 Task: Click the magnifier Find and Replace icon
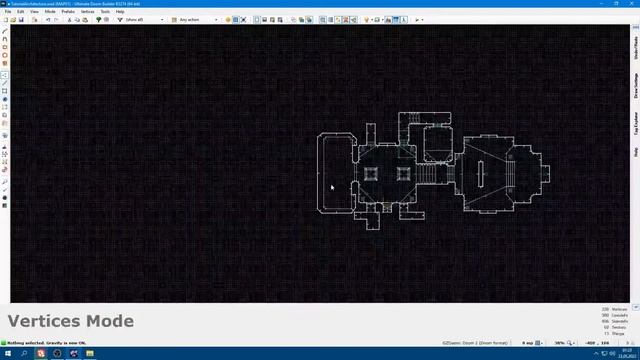coord(5,182)
